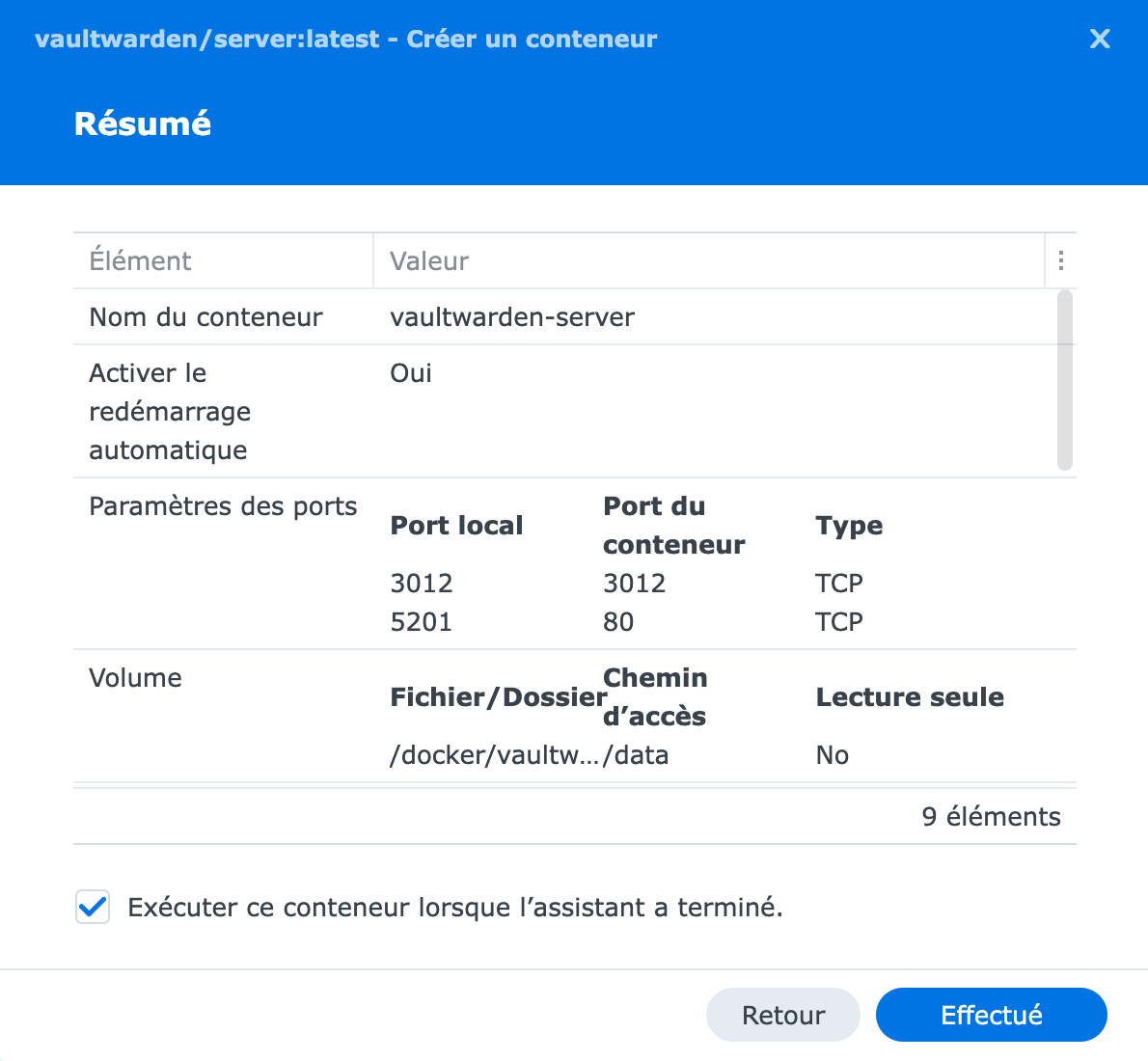1148x1061 pixels.
Task: Uncheck Exécuter ce conteneur checkbox
Action: click(x=93, y=908)
